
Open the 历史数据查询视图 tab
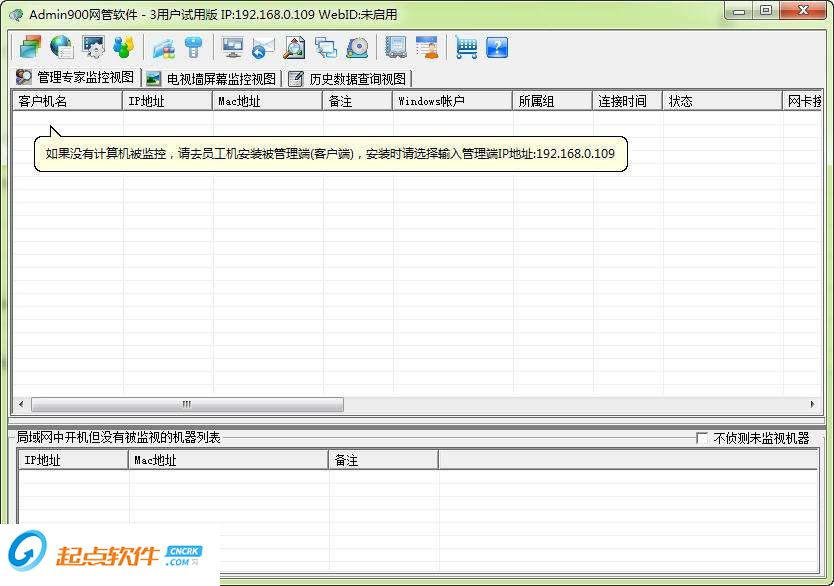pos(348,79)
